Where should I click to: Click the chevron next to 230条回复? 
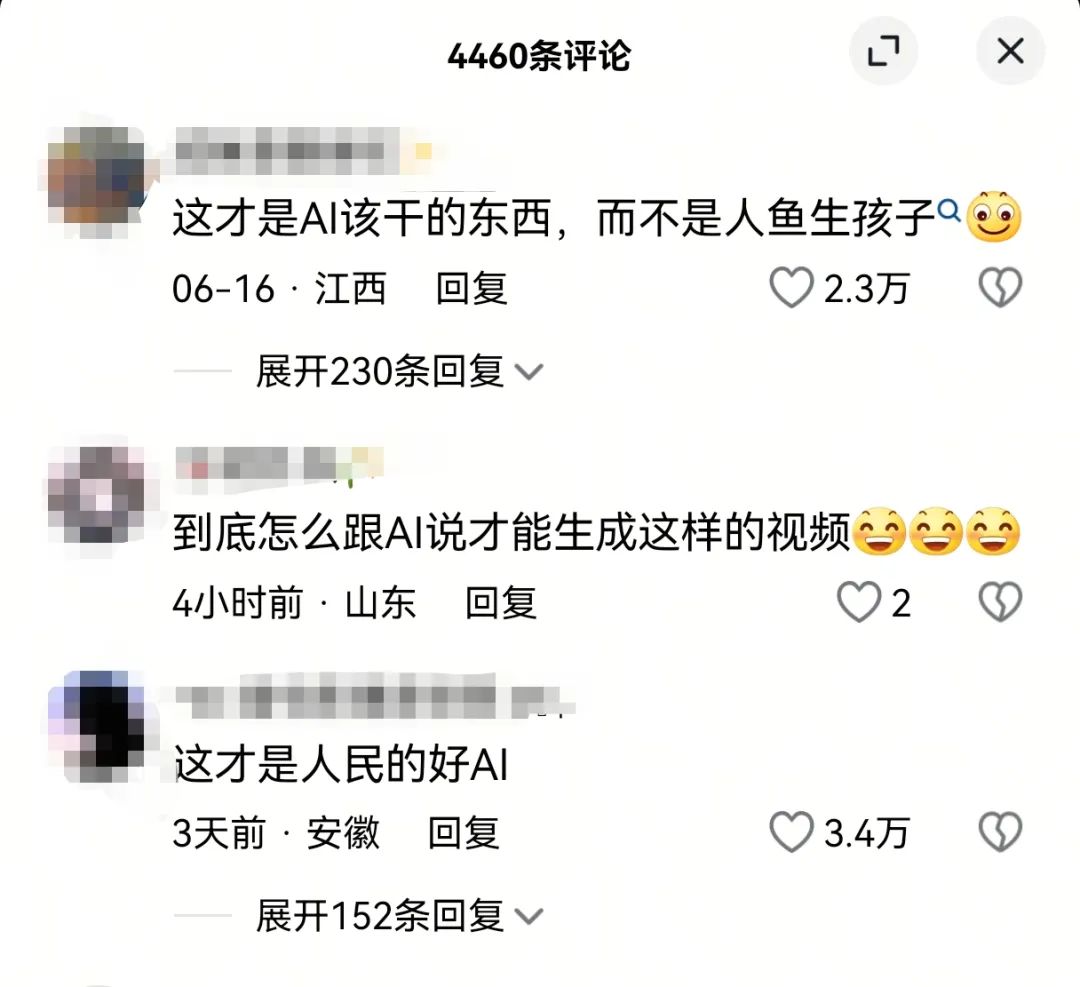(529, 373)
